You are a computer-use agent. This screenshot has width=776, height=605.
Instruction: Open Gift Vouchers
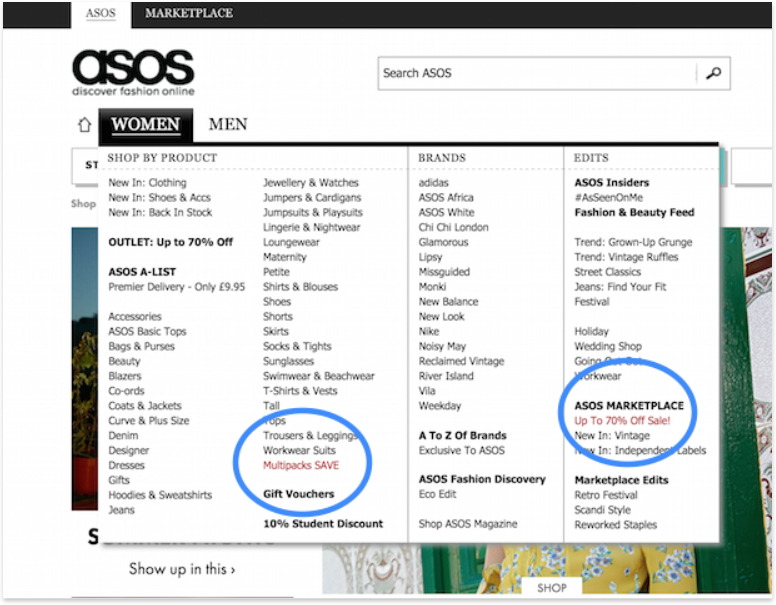(x=298, y=494)
